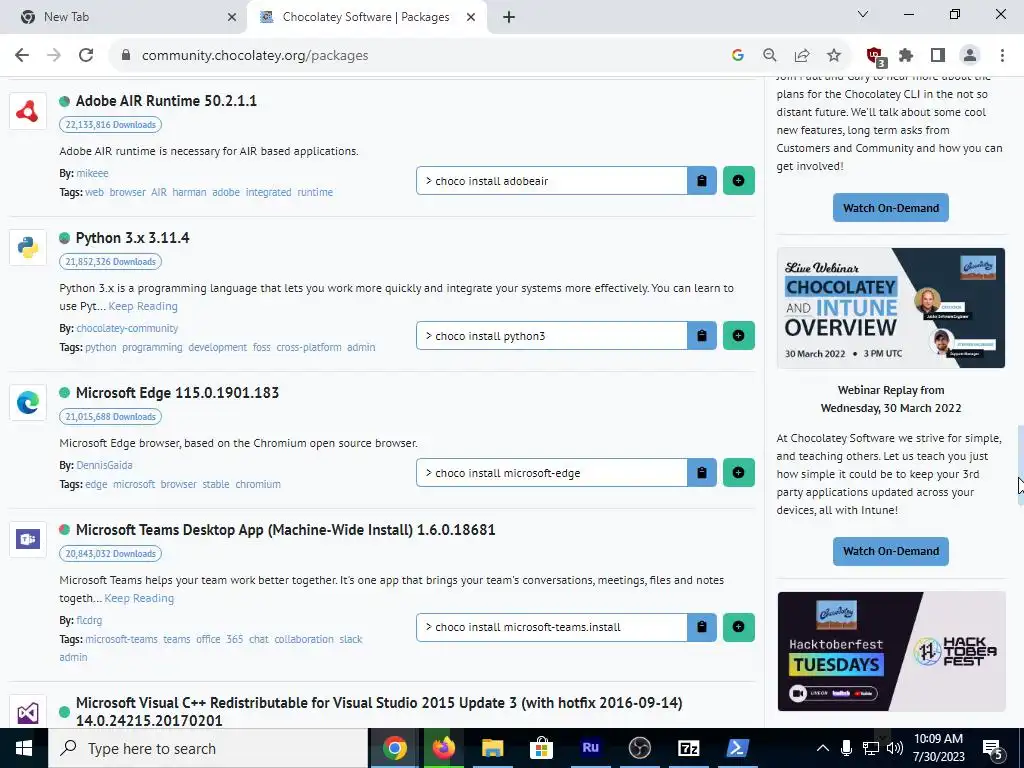The image size is (1024, 768).
Task: Open author chocolatey-community profile link
Action: pyautogui.click(x=127, y=328)
